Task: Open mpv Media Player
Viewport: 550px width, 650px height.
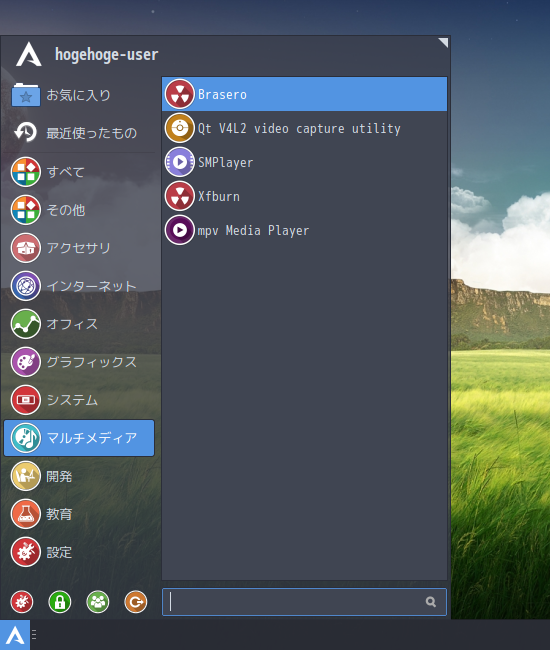Action: click(x=304, y=230)
